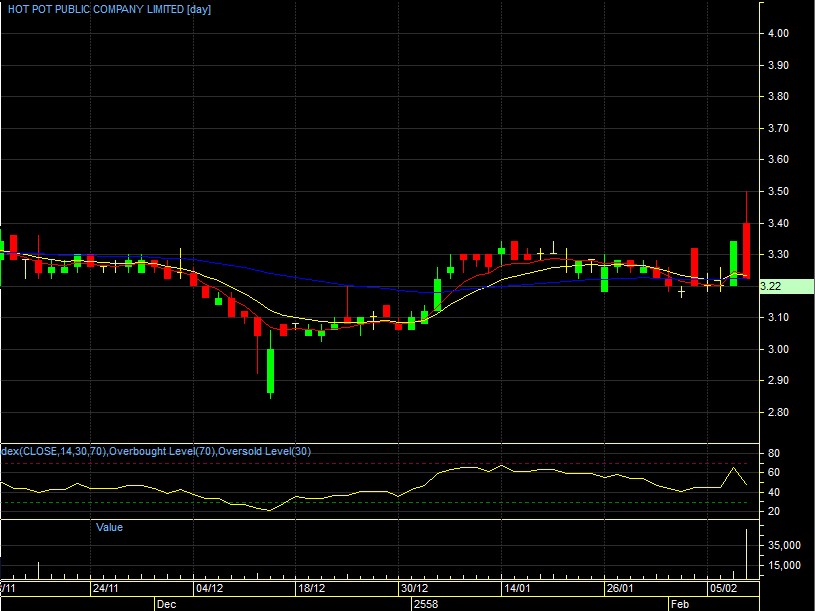Select the RSI indicator label with Overbought Level(70)
This screenshot has height=611, width=815.
156,451
